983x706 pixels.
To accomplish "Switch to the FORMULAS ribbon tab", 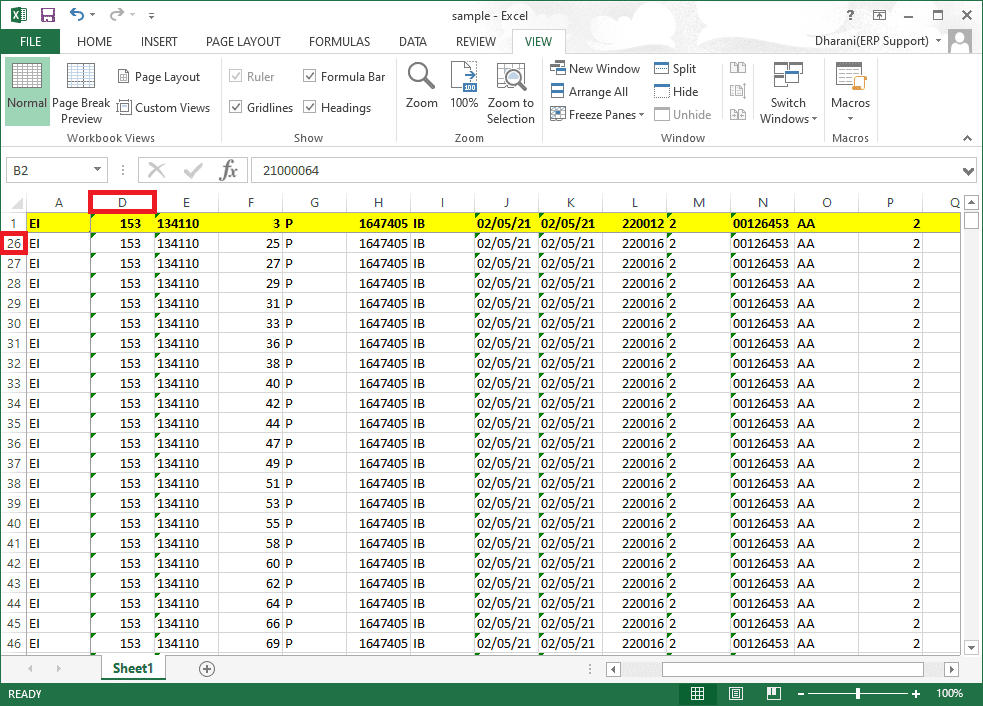I will pos(339,42).
